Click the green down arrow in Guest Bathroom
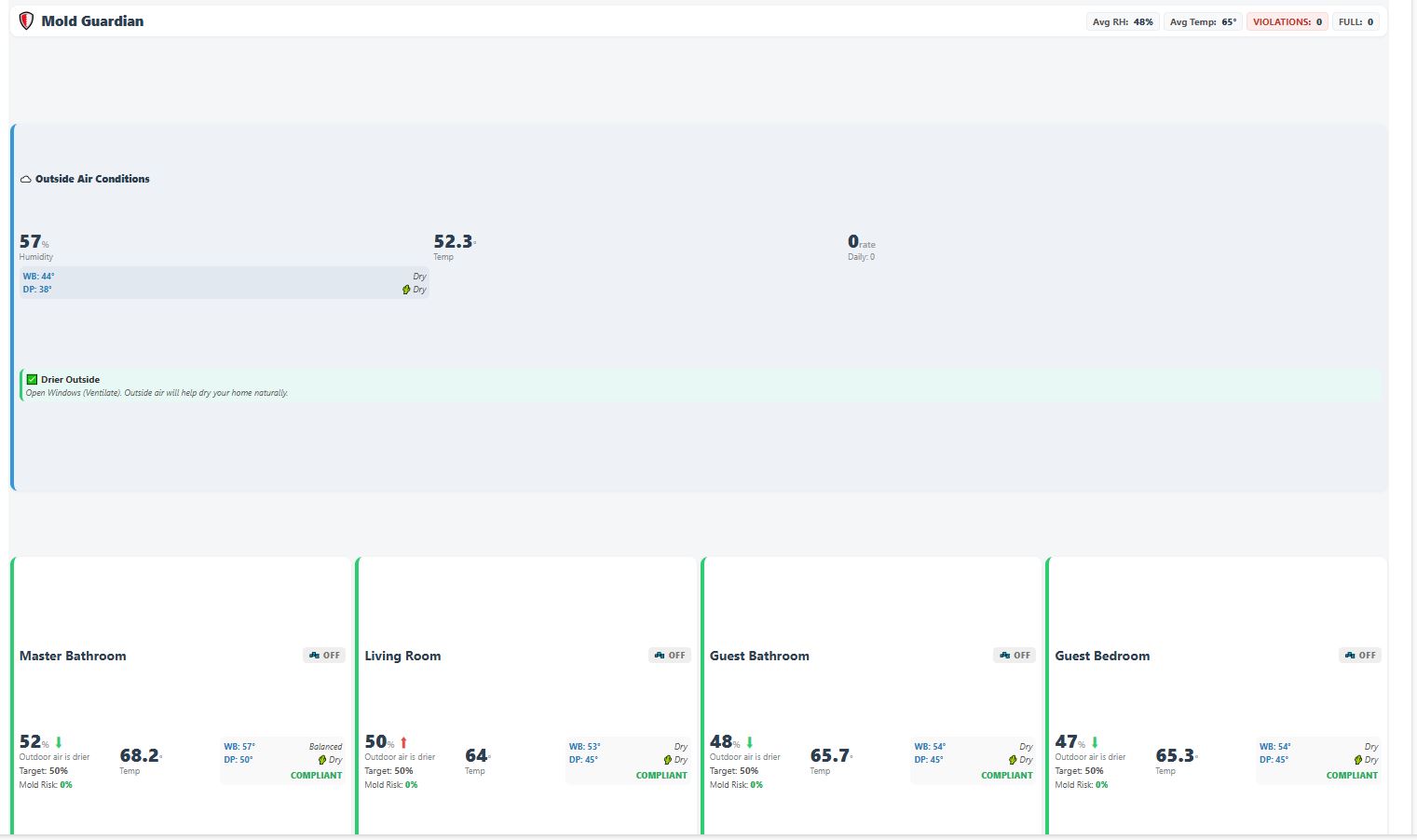 click(749, 742)
